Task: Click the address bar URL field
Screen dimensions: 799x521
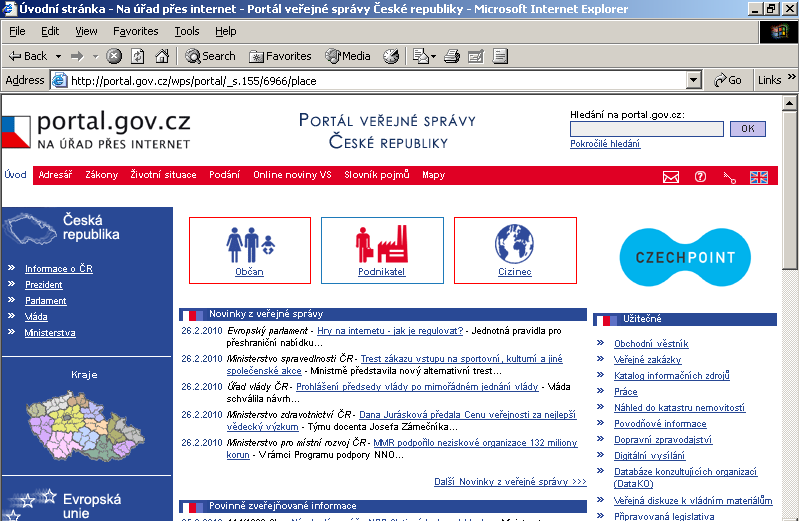Action: pyautogui.click(x=378, y=81)
